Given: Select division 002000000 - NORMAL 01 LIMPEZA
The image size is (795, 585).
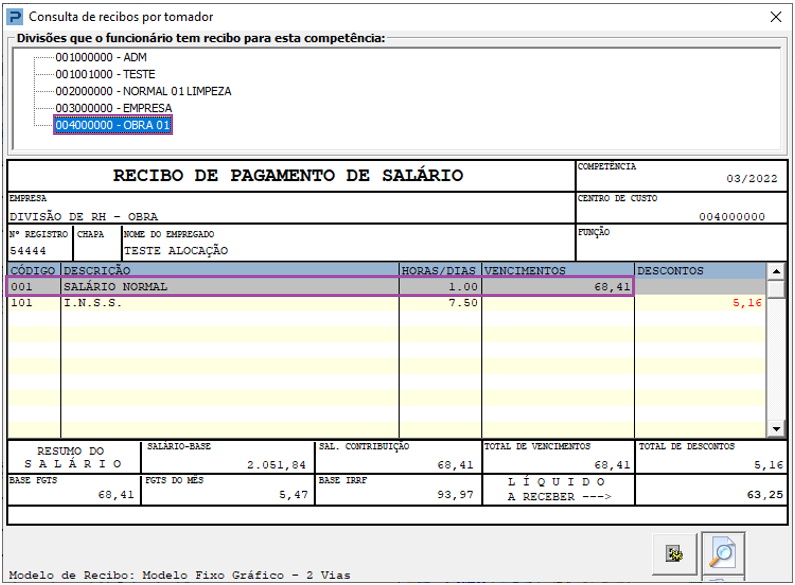Looking at the screenshot, I should point(143,91).
